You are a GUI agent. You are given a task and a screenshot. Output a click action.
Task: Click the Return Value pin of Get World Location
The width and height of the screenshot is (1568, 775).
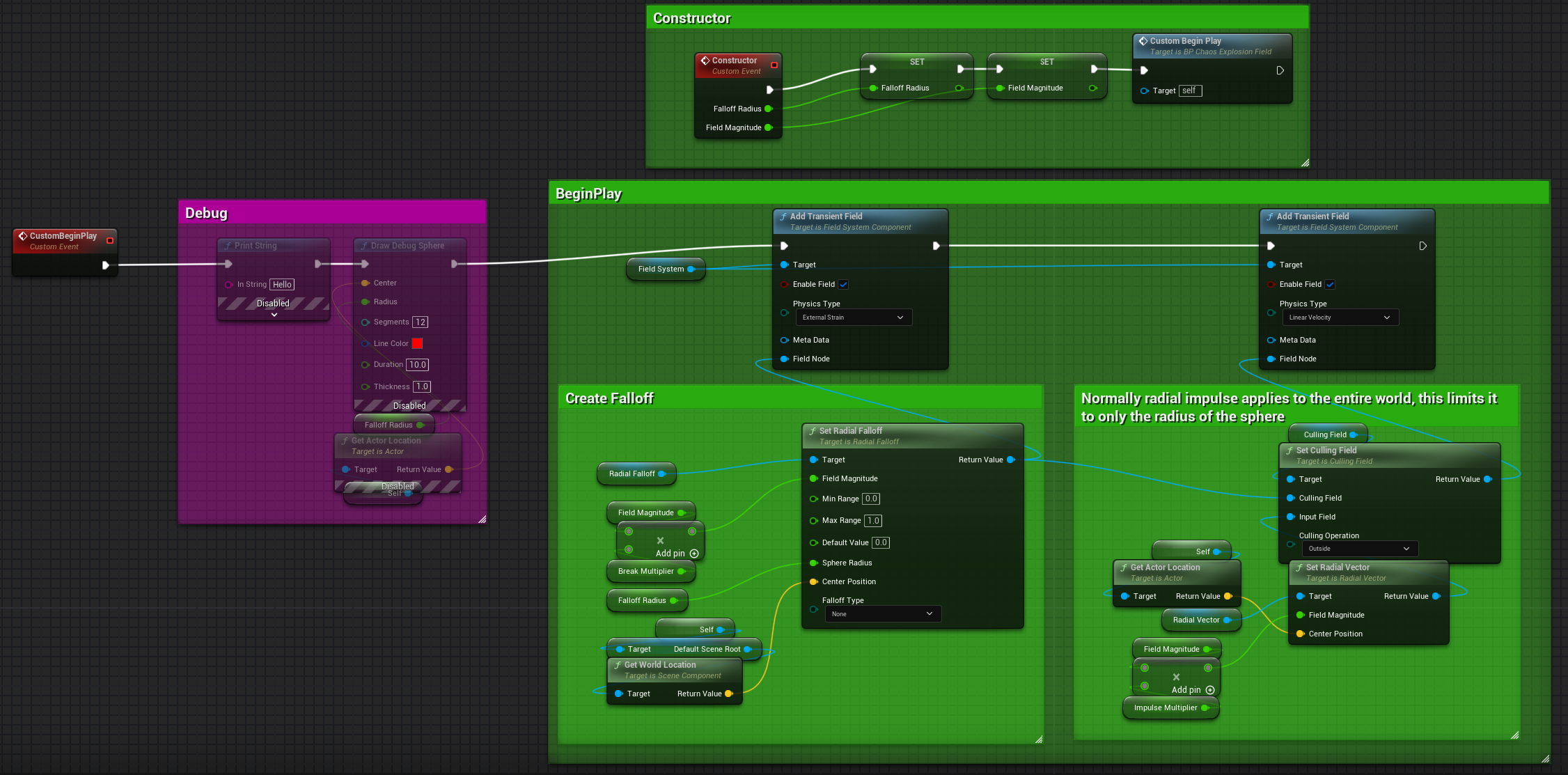pyautogui.click(x=729, y=694)
